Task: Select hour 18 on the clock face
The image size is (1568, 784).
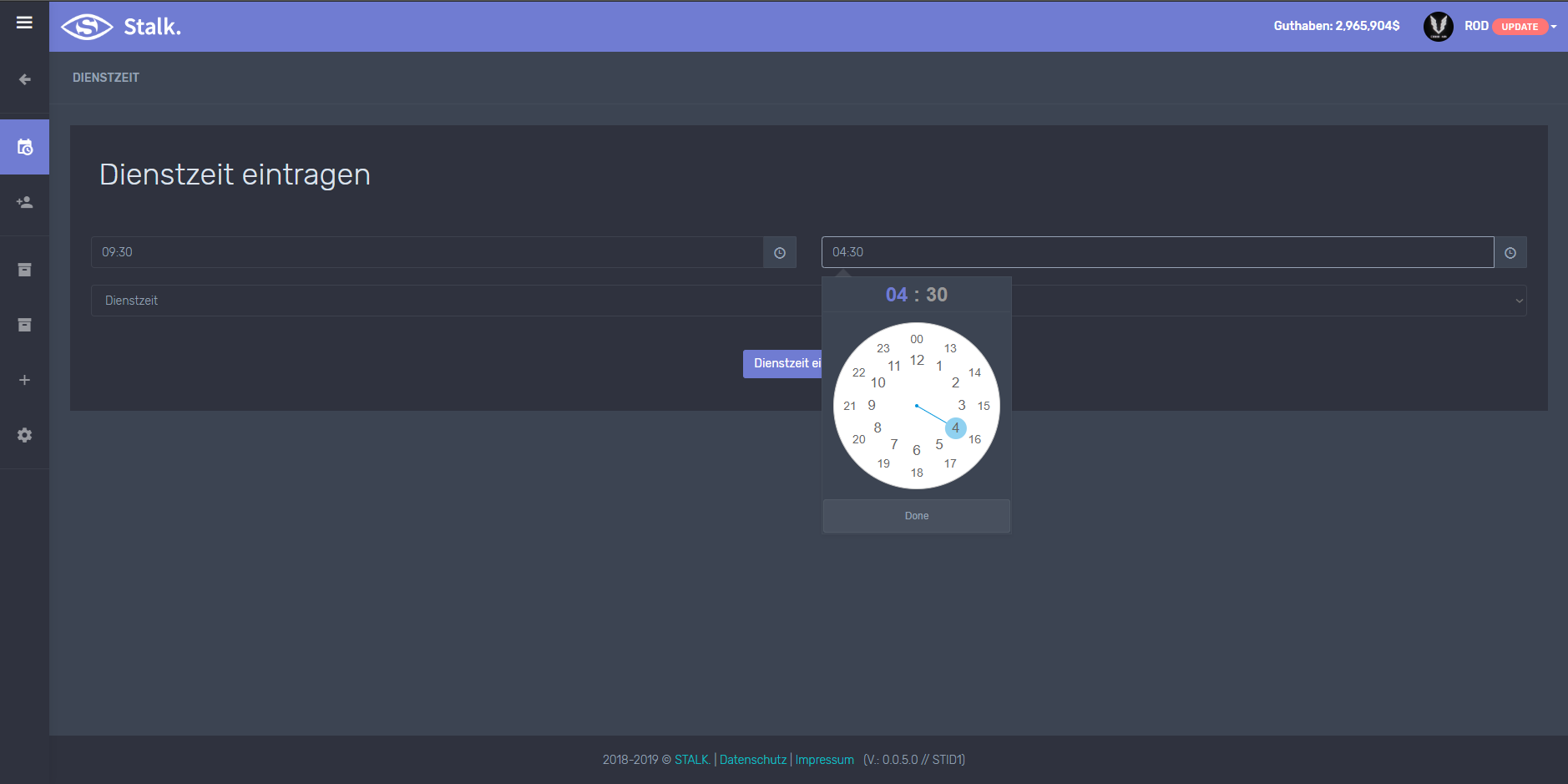Action: 917,473
